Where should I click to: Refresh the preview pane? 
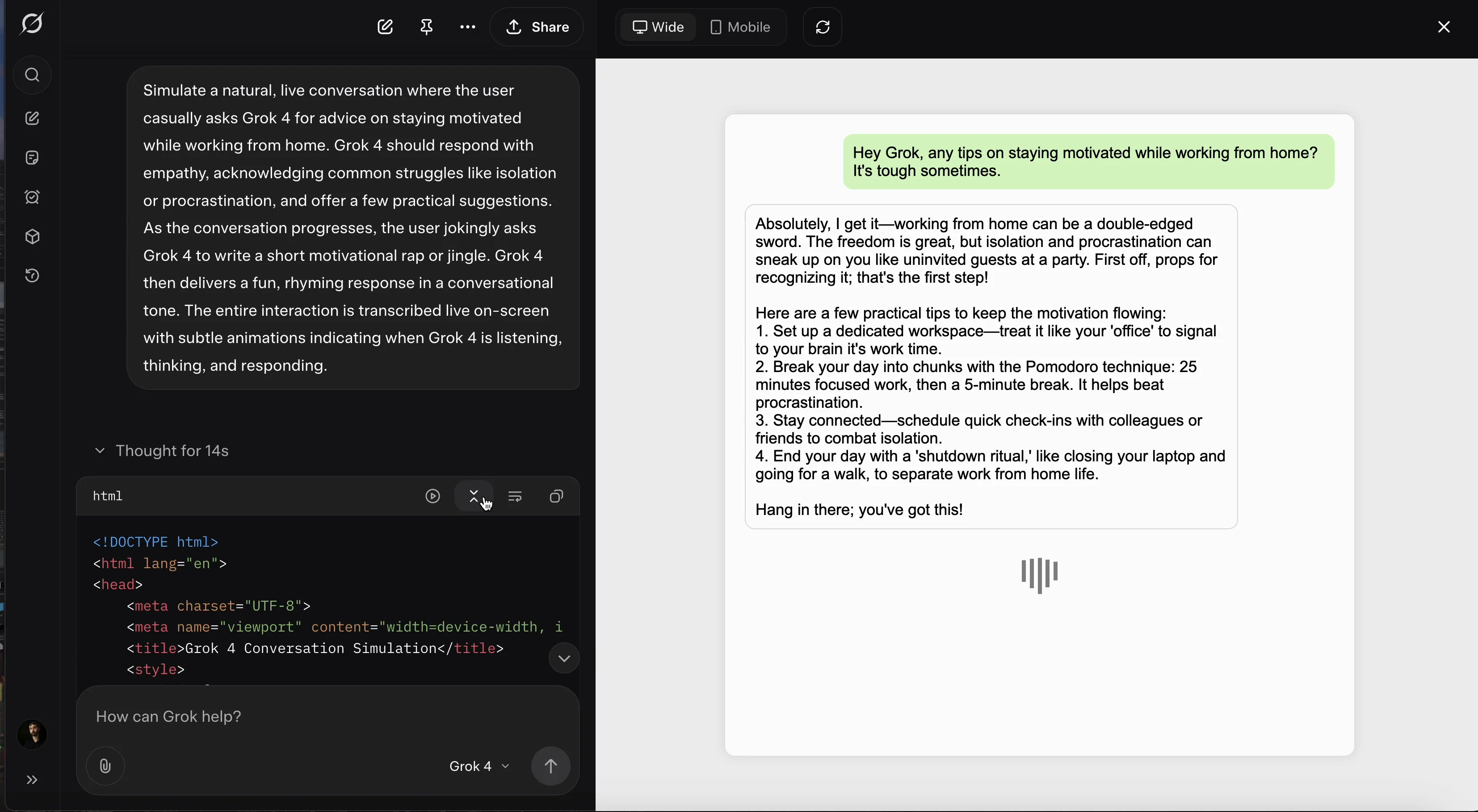(822, 27)
